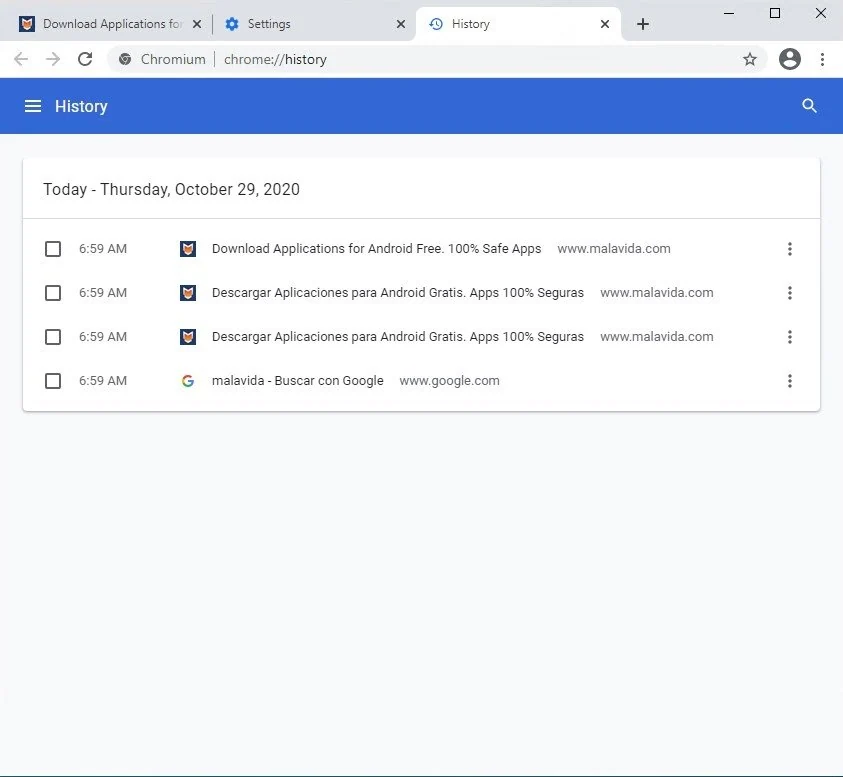843x777 pixels.
Task: Maximize the Chromium window
Action: click(x=775, y=13)
